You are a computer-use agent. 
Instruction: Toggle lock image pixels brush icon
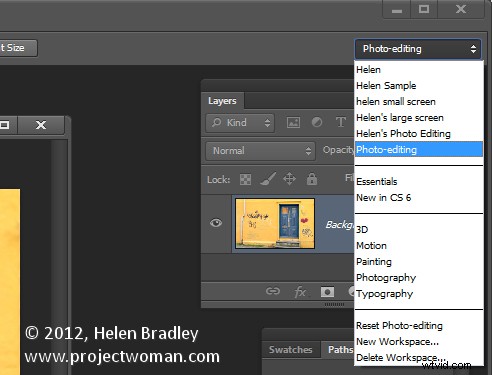268,179
